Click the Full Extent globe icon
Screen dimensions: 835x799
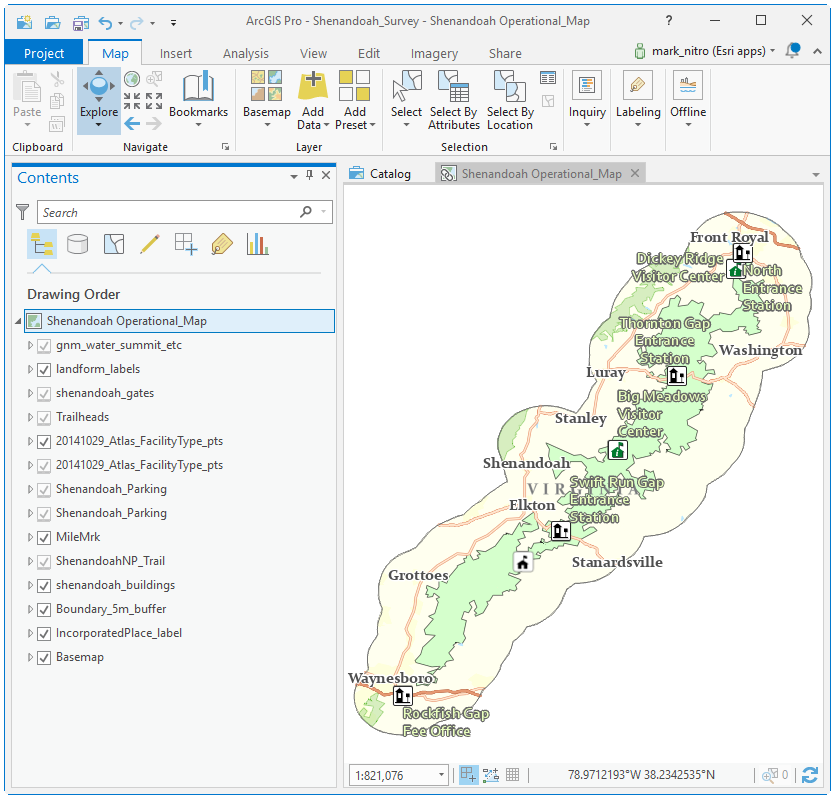pos(132,79)
